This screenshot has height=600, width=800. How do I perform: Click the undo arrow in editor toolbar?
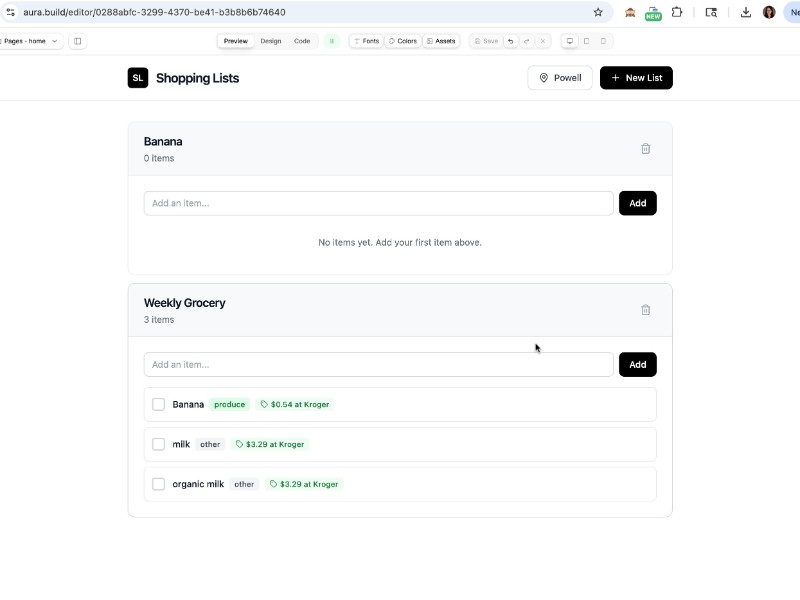click(x=510, y=41)
